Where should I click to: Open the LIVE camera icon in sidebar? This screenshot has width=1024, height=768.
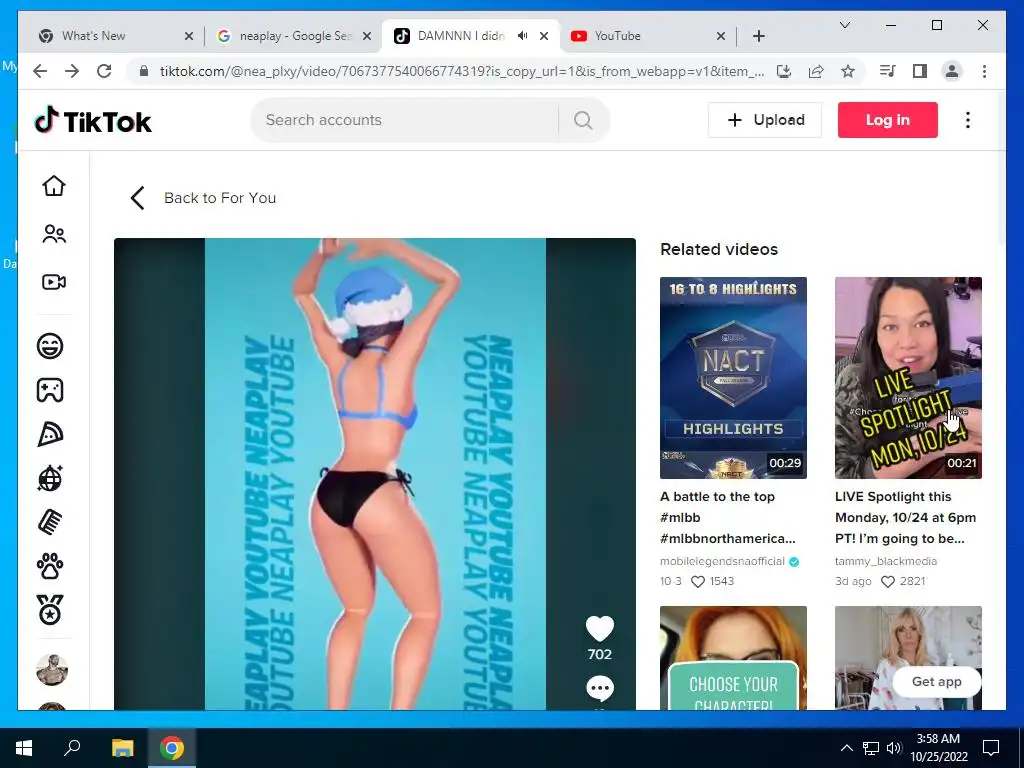click(x=54, y=282)
